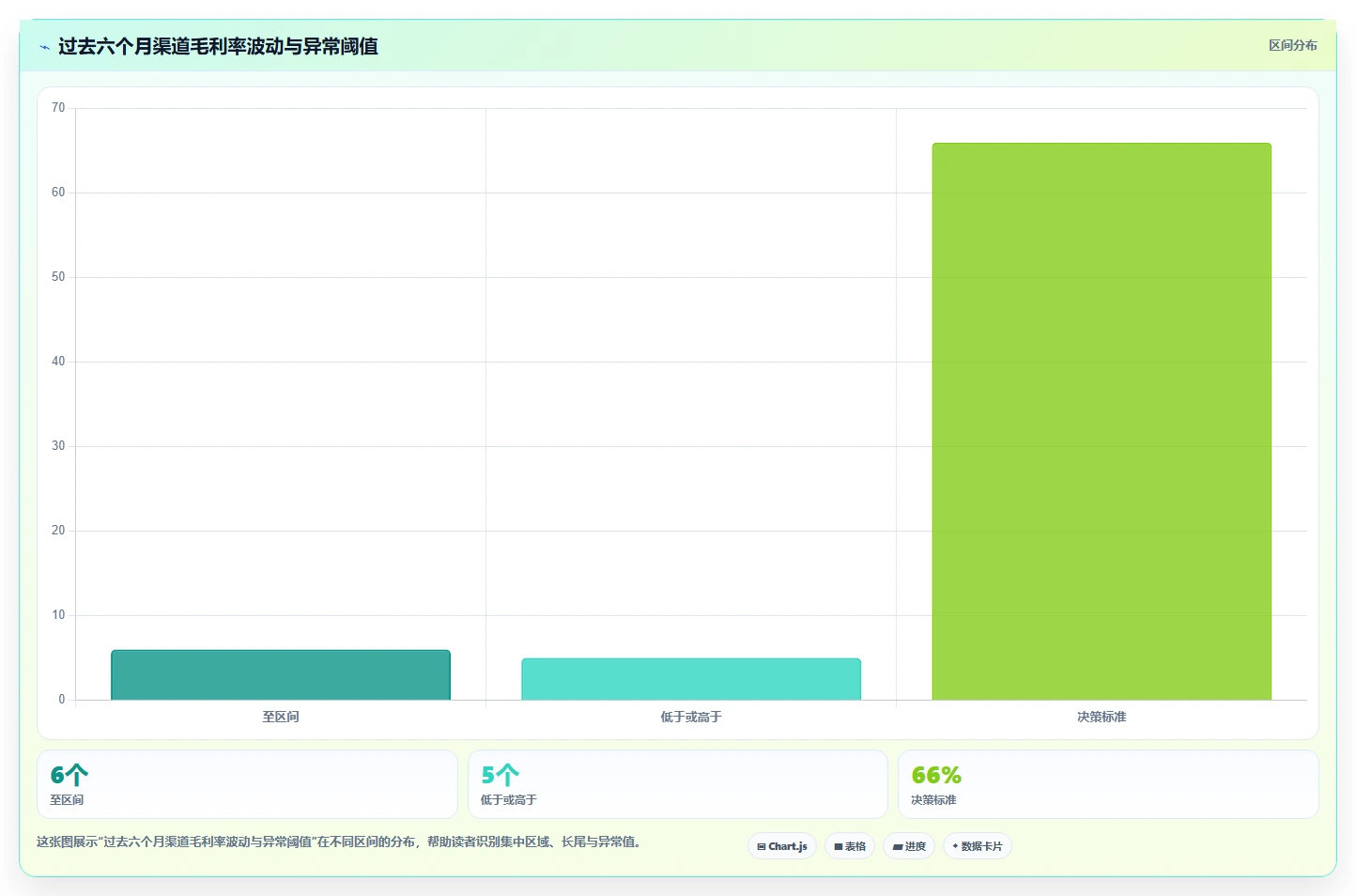The image size is (1356, 896).
Task: Select the 数据卡片 tag chip
Action: [978, 846]
